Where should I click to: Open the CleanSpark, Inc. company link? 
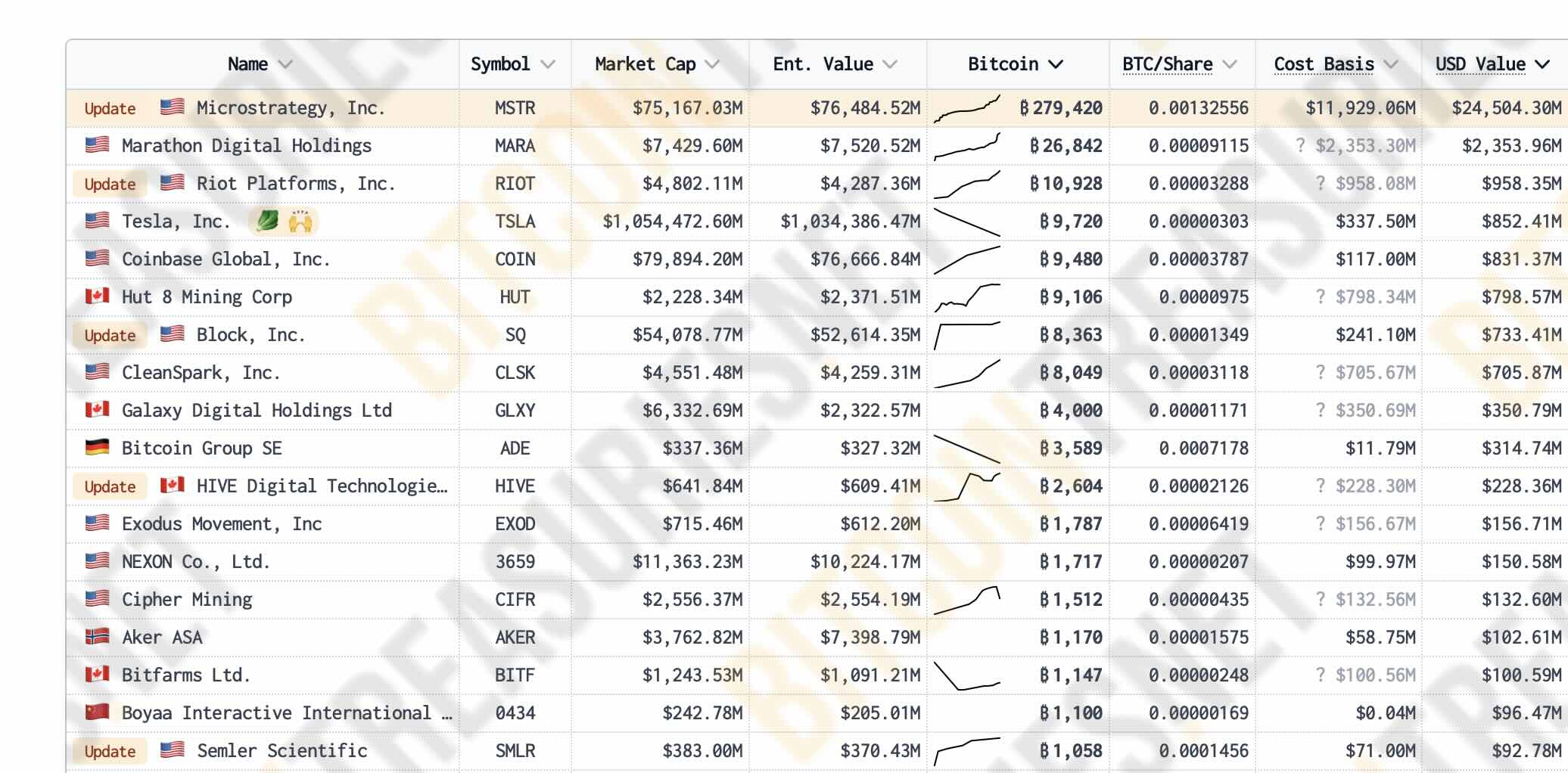tap(201, 373)
